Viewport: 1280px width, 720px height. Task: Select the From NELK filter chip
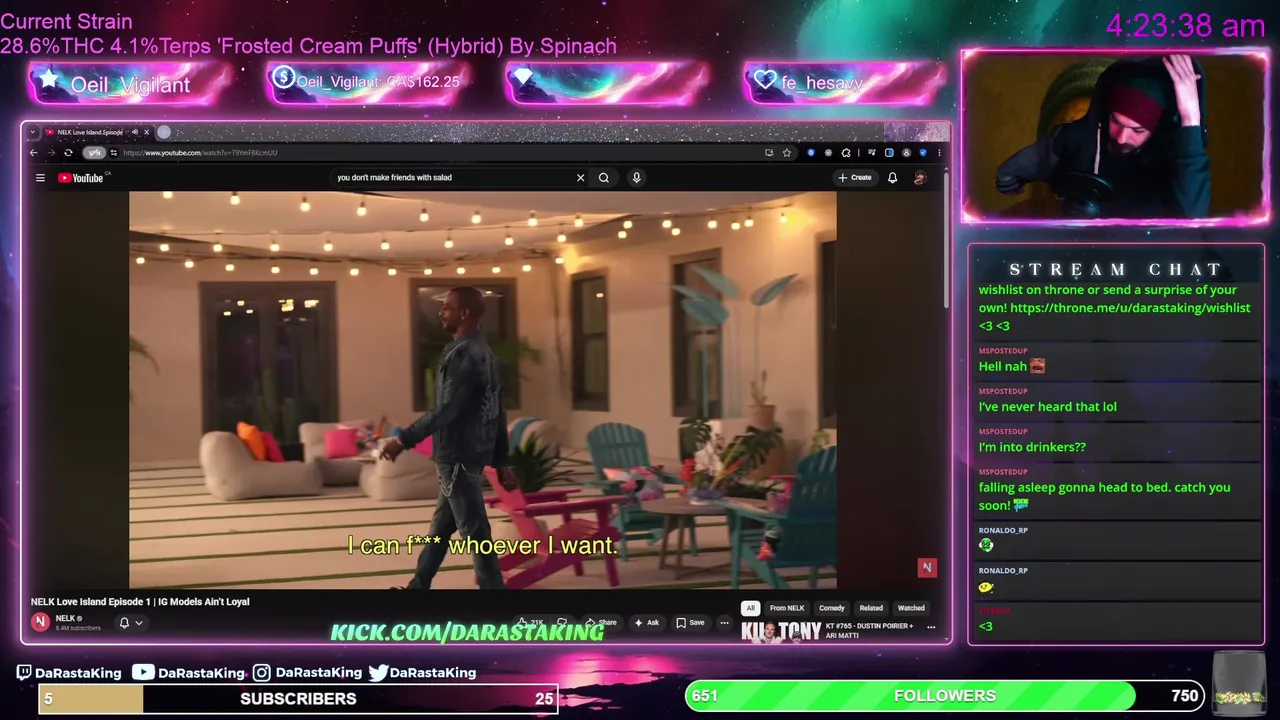pyautogui.click(x=787, y=608)
